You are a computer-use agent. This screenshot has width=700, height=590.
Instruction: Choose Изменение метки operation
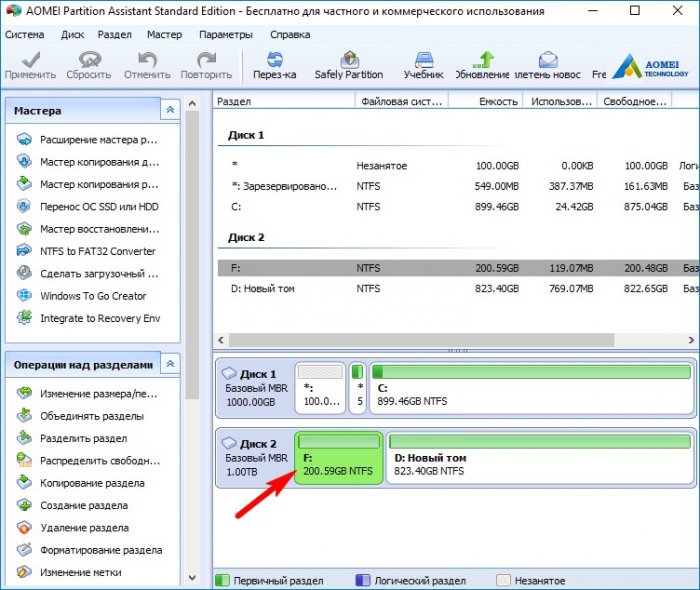click(69, 572)
